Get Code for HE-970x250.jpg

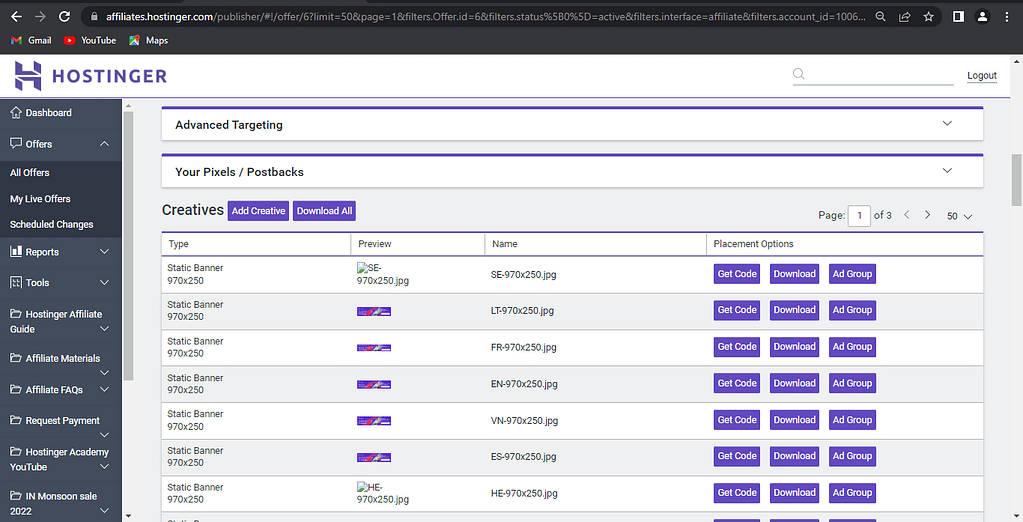(737, 493)
